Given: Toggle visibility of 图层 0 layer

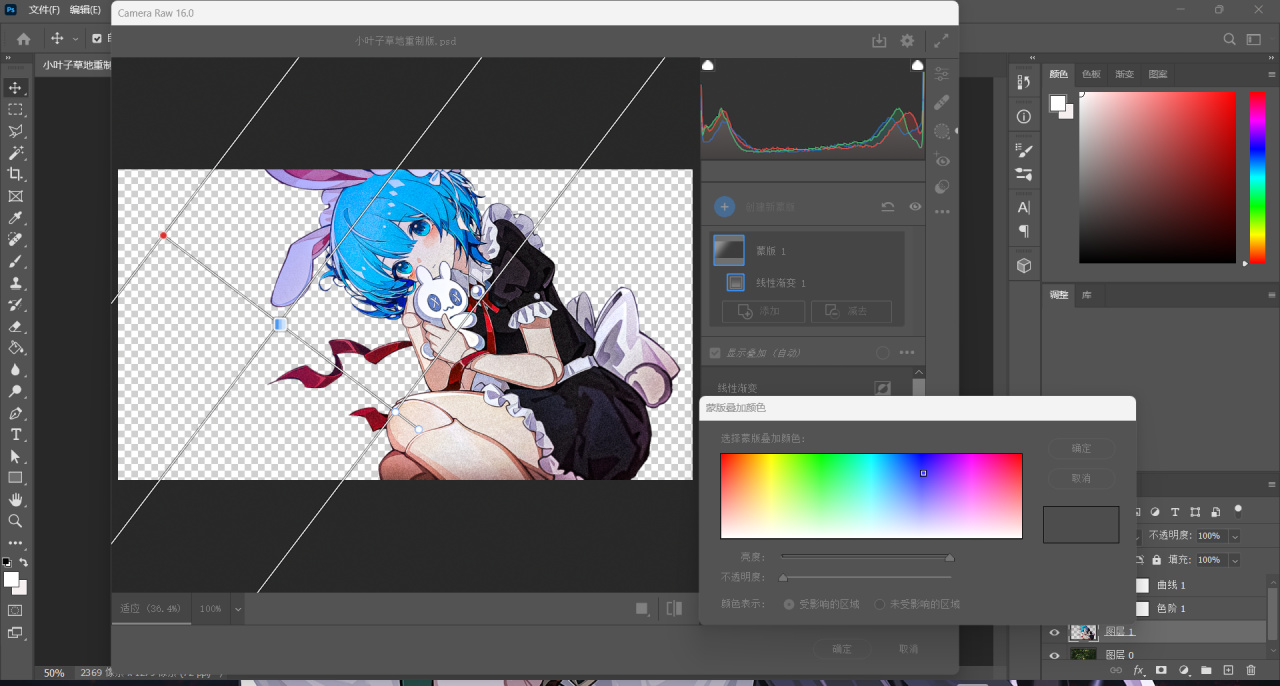Looking at the screenshot, I should click(1054, 655).
